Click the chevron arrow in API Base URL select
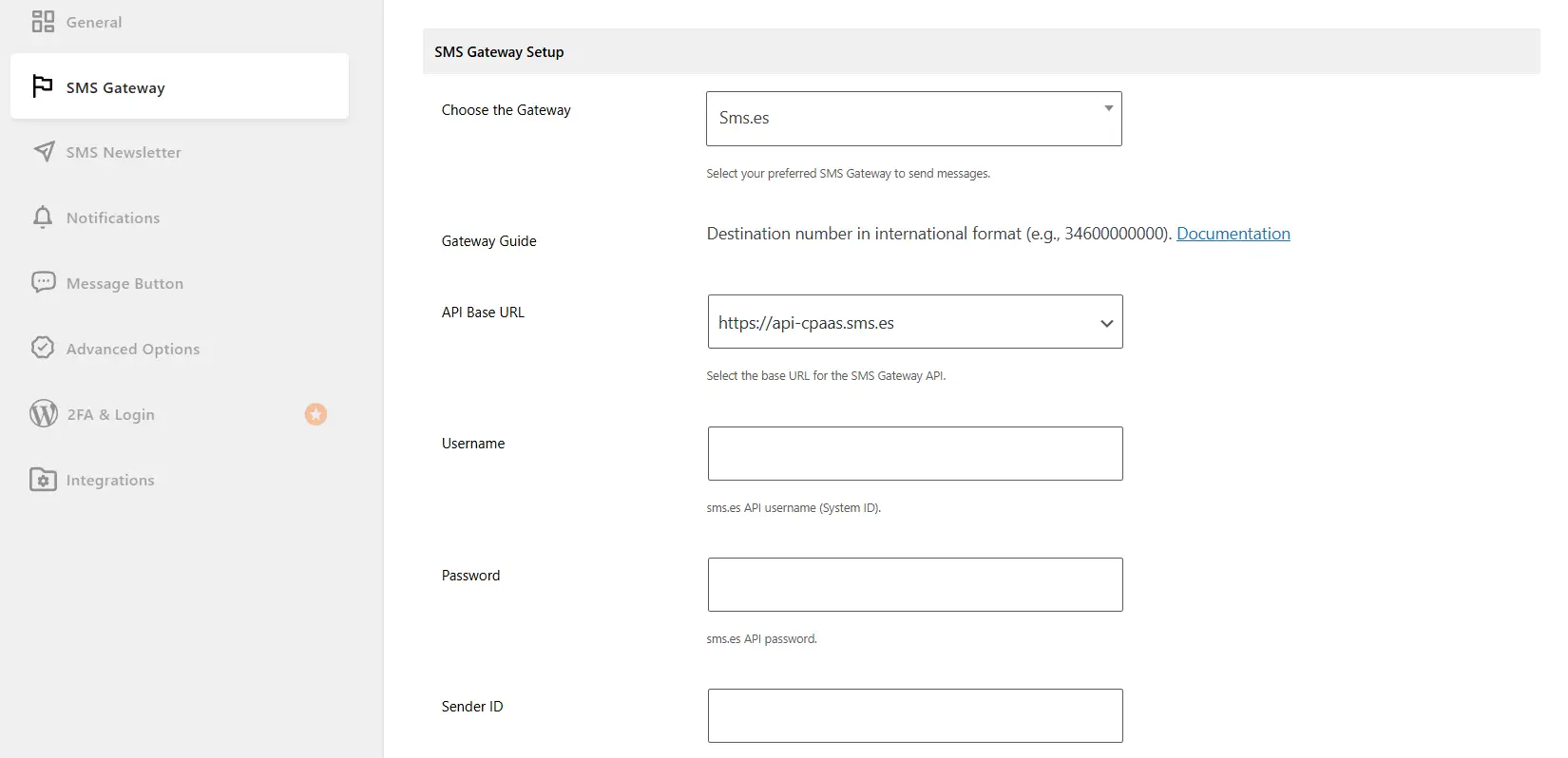This screenshot has height=758, width=1568. coord(1106,323)
